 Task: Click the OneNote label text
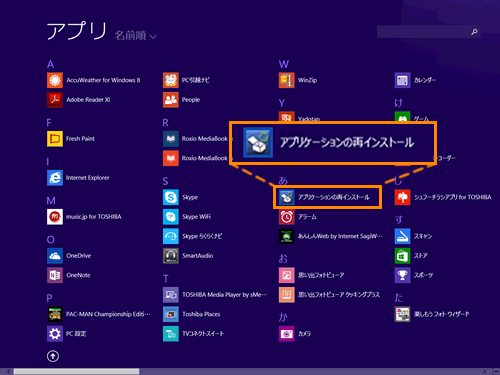click(78, 275)
